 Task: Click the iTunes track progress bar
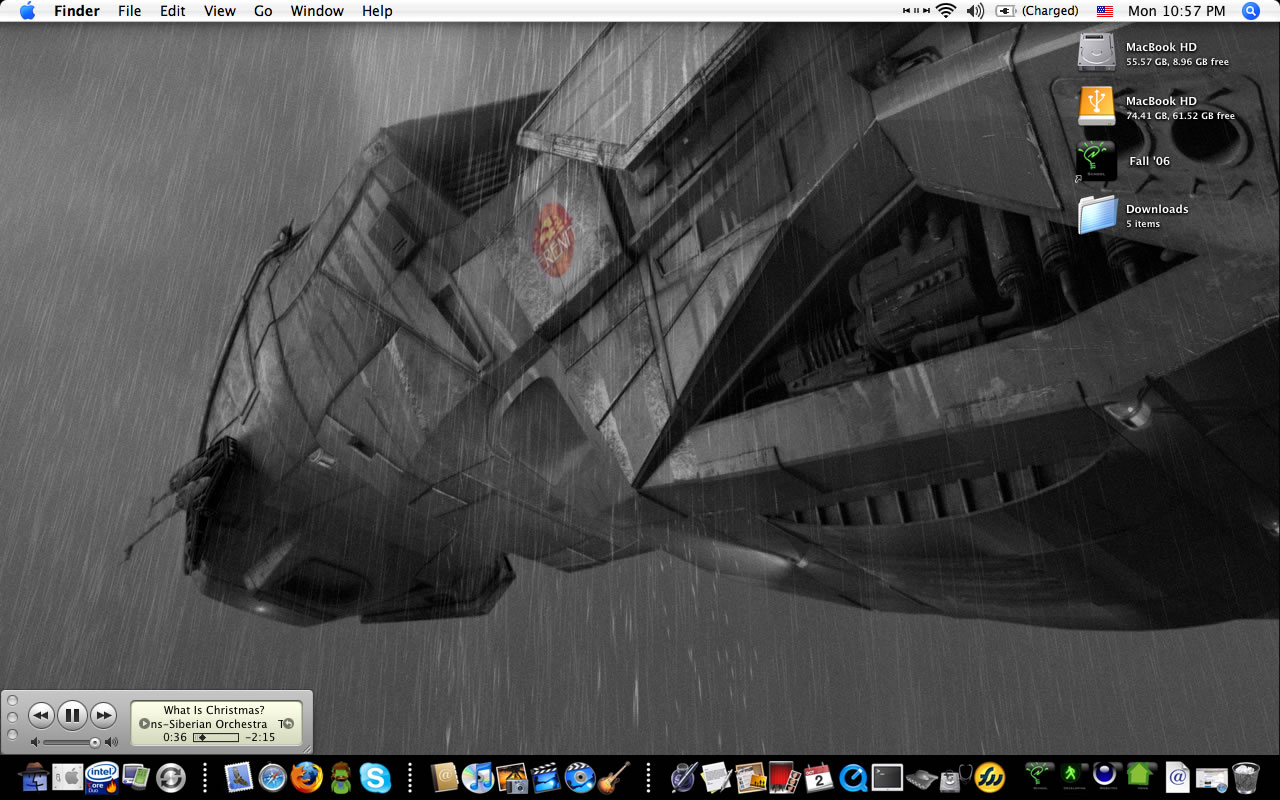(216, 737)
